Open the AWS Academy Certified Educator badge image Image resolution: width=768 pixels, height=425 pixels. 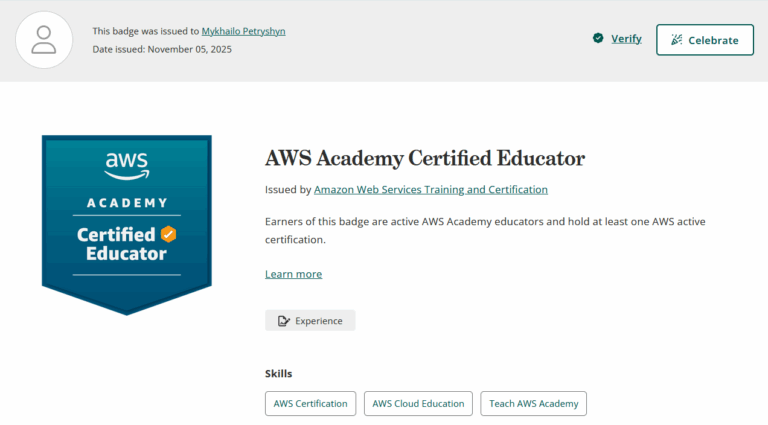(127, 225)
